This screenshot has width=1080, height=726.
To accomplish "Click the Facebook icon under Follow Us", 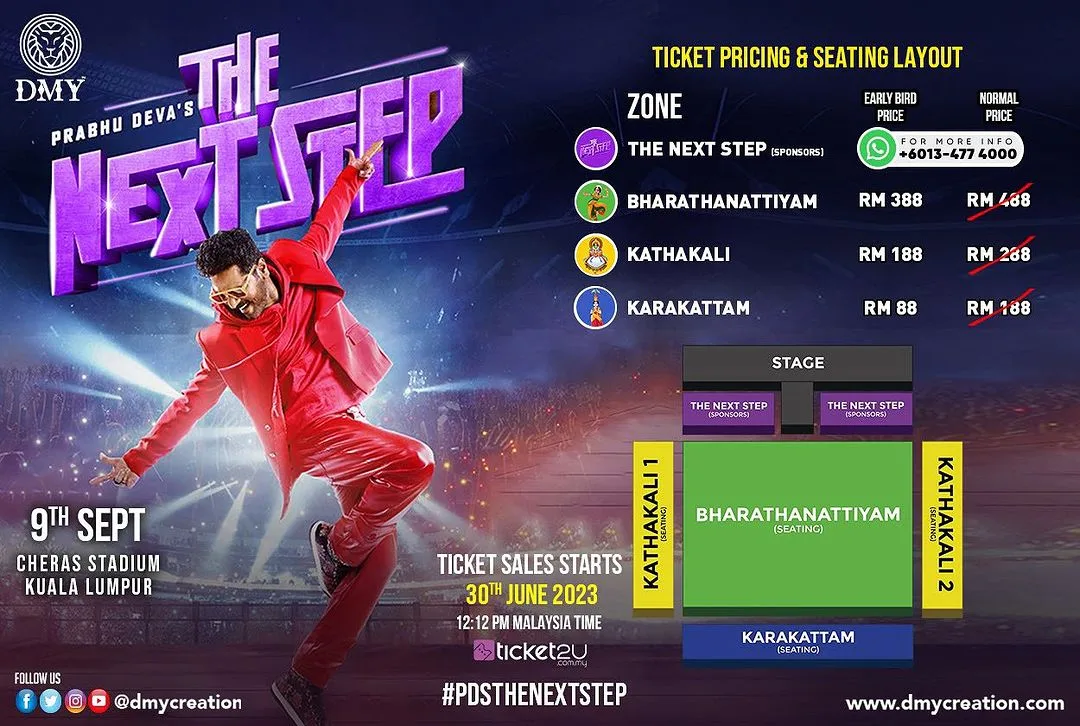I will (x=27, y=701).
